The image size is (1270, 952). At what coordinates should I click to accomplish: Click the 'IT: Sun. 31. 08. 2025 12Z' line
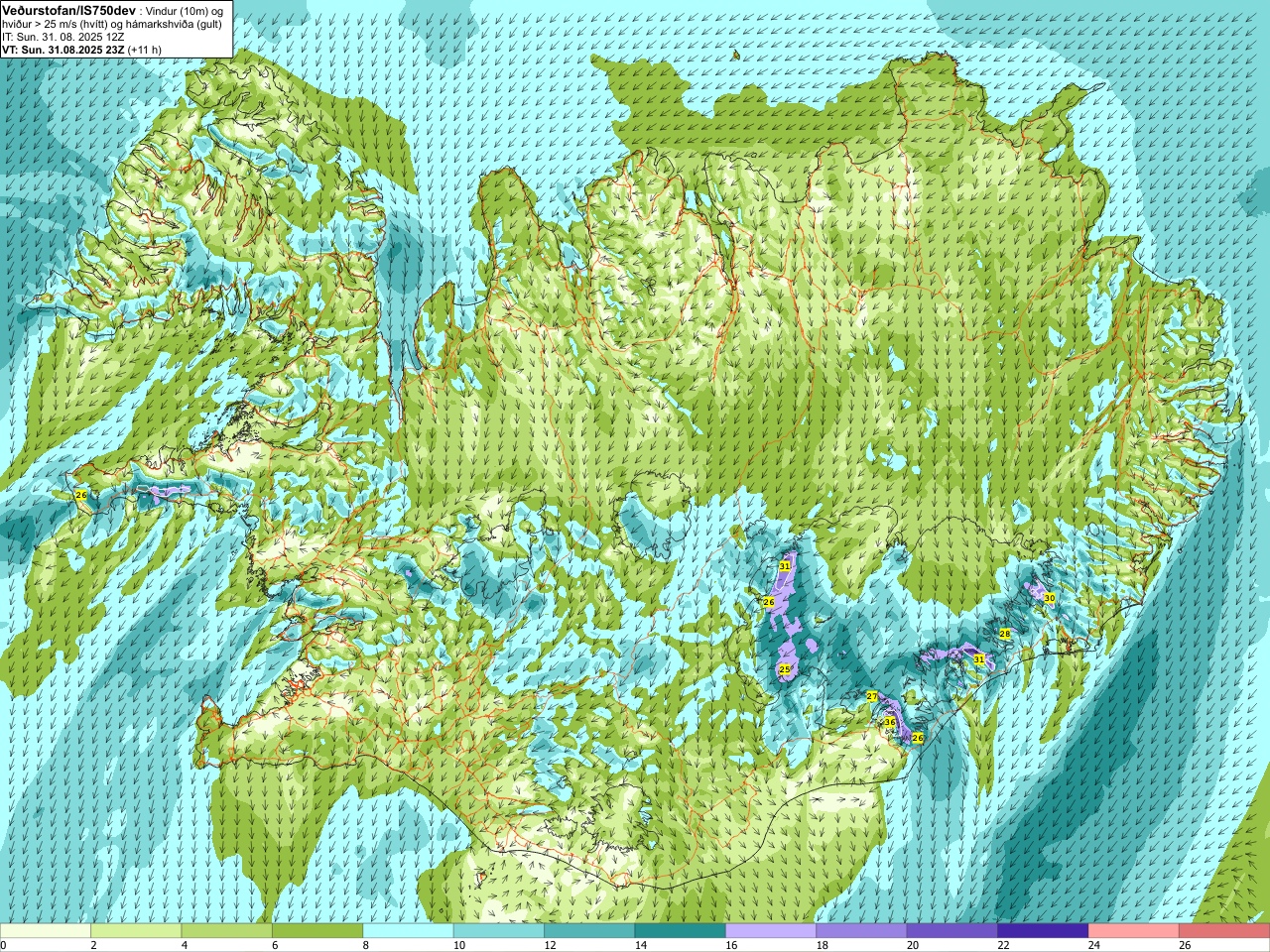[x=62, y=37]
